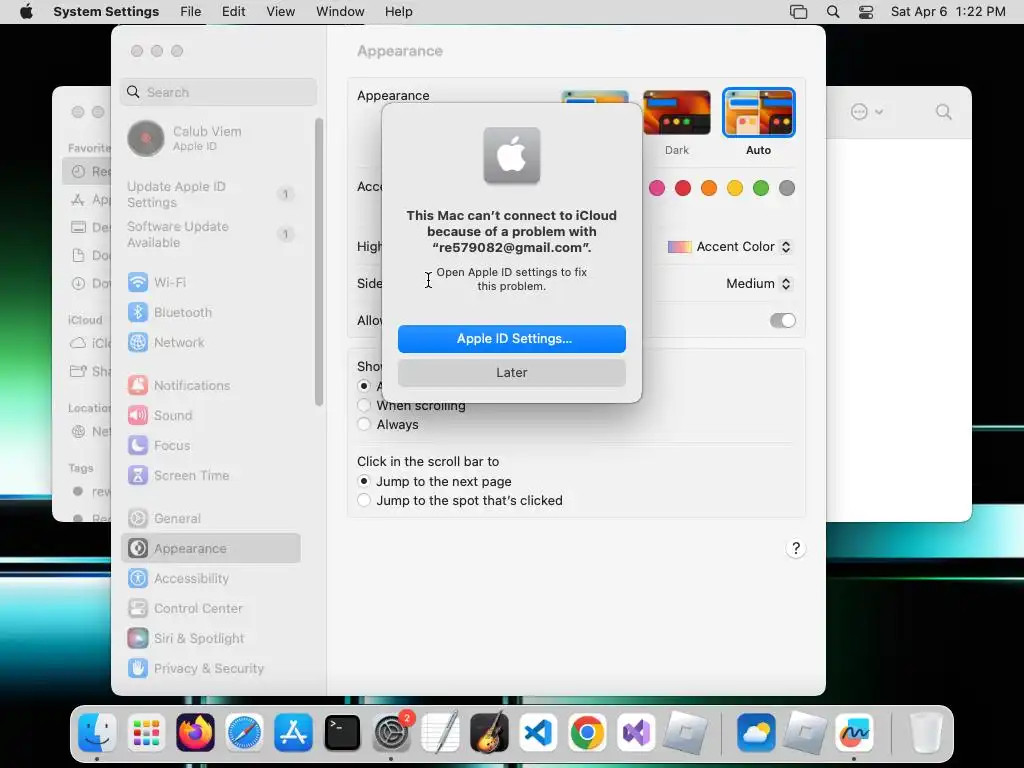Screen dimensions: 1024x768
Task: Pick the red accent color
Action: (x=683, y=188)
